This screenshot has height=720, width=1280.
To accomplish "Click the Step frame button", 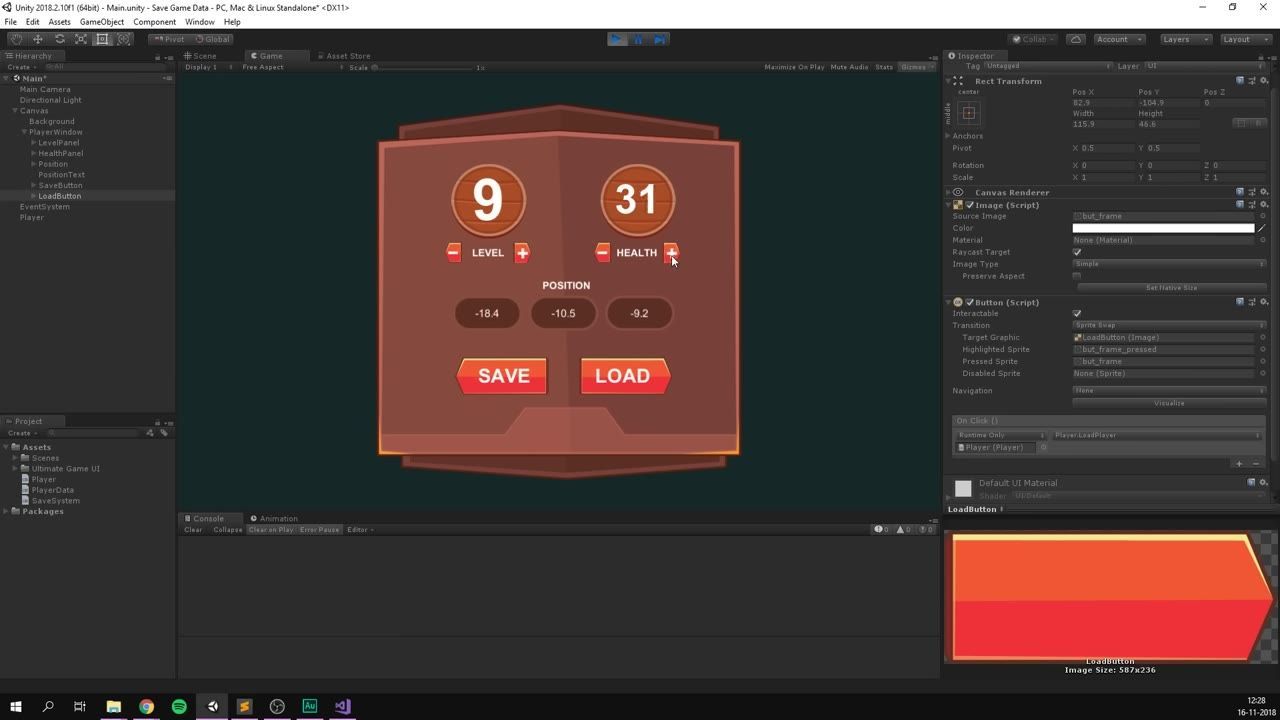I will click(x=659, y=39).
